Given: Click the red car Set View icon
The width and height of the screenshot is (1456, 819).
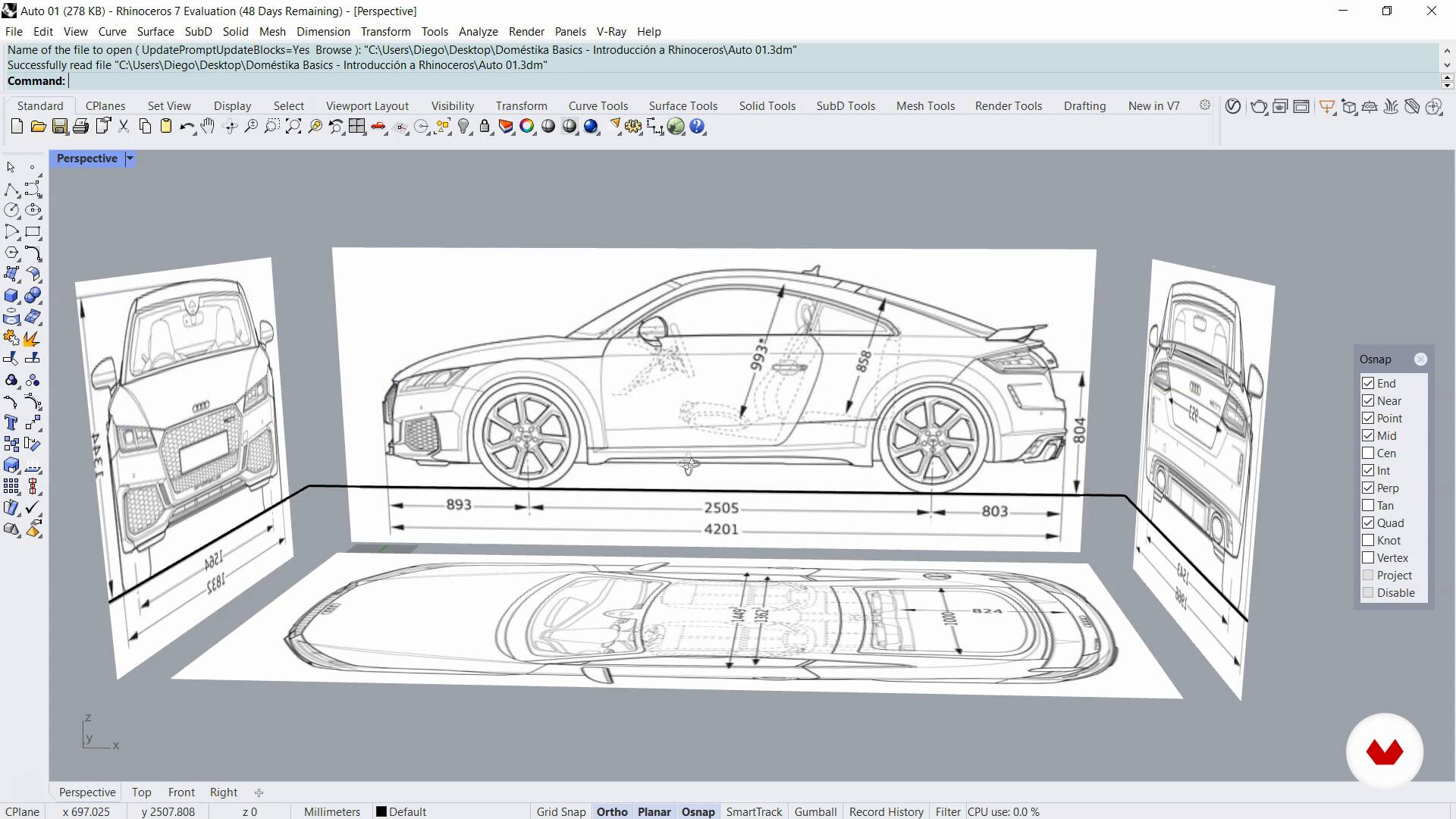Looking at the screenshot, I should click(x=378, y=127).
